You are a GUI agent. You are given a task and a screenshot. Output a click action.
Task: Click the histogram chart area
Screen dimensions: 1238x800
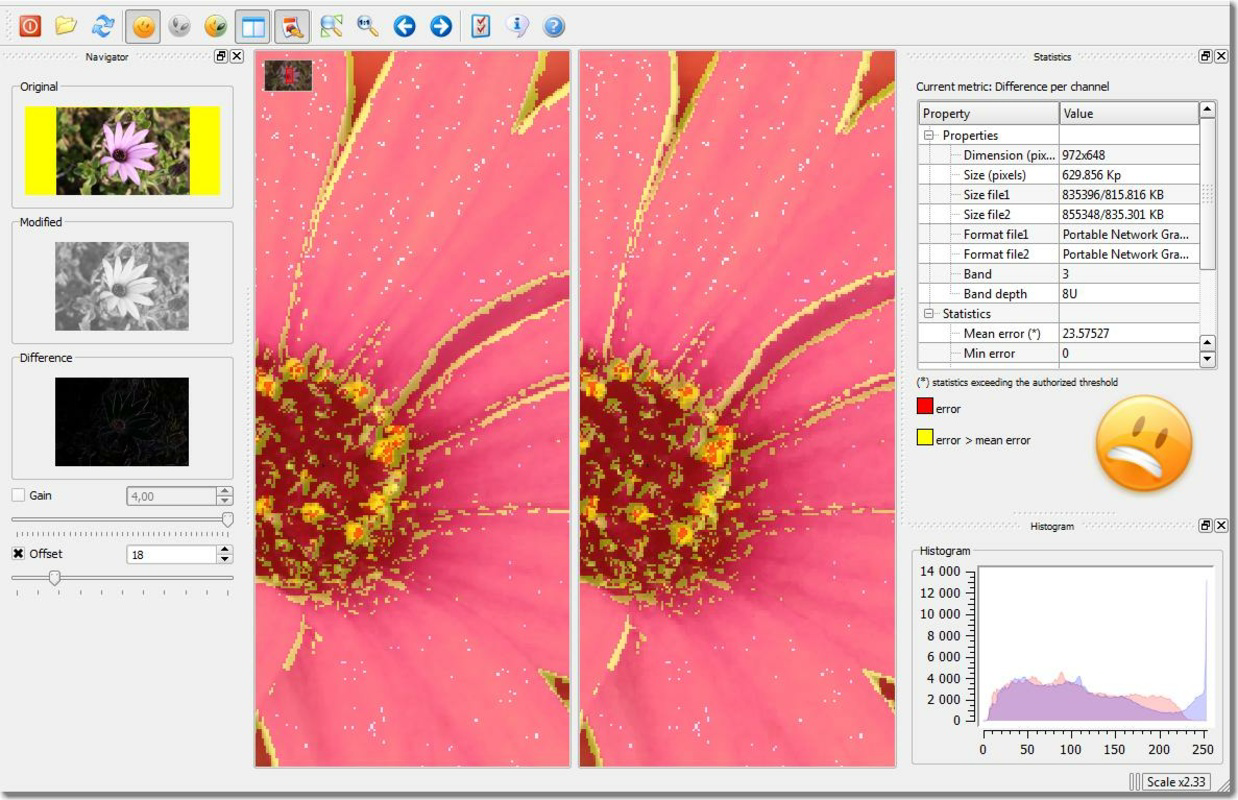point(1095,644)
